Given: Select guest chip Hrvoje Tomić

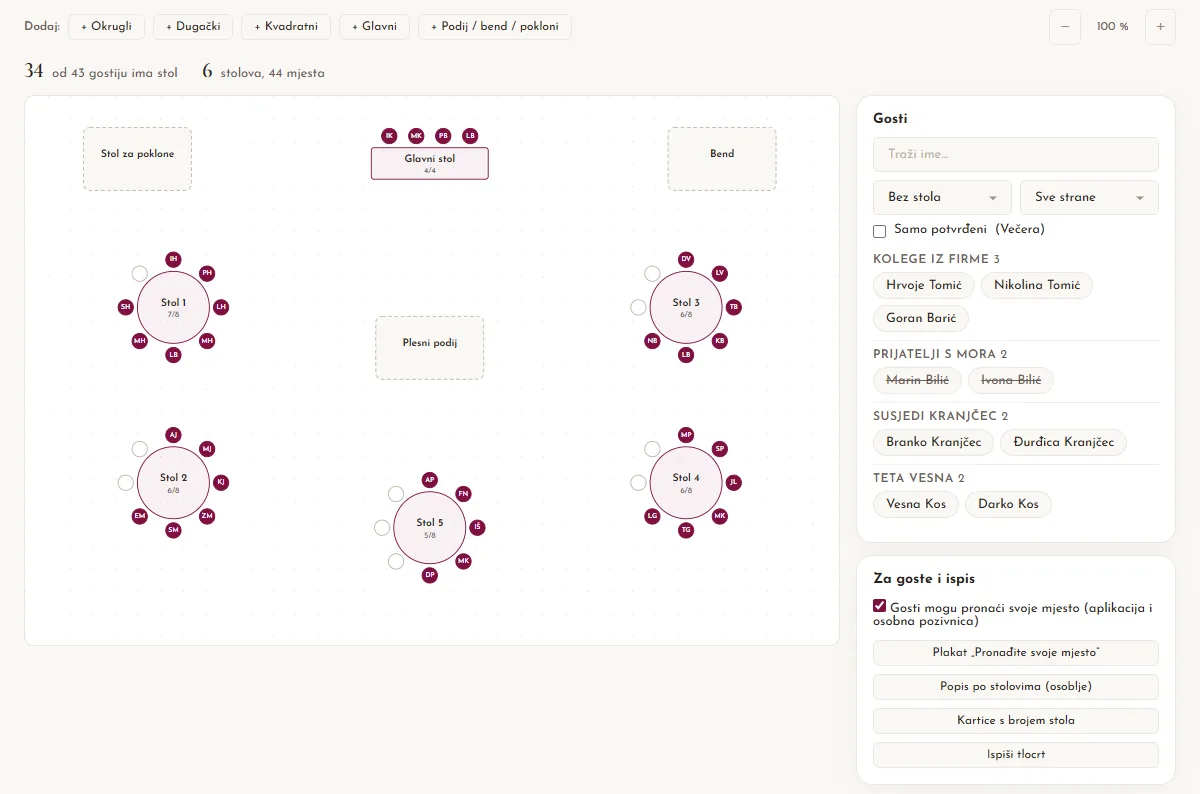Looking at the screenshot, I should [x=924, y=285].
